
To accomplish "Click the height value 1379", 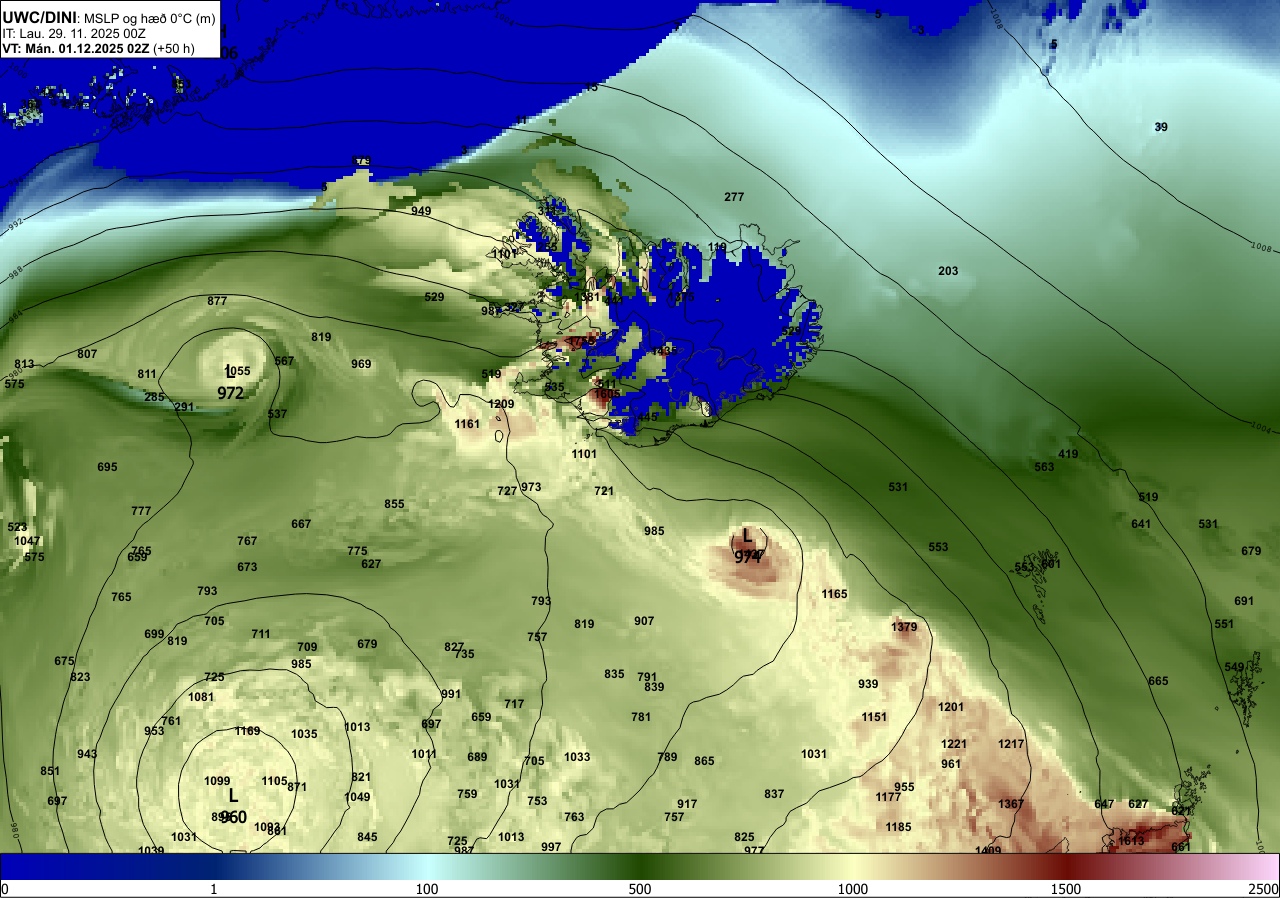I will (x=904, y=627).
